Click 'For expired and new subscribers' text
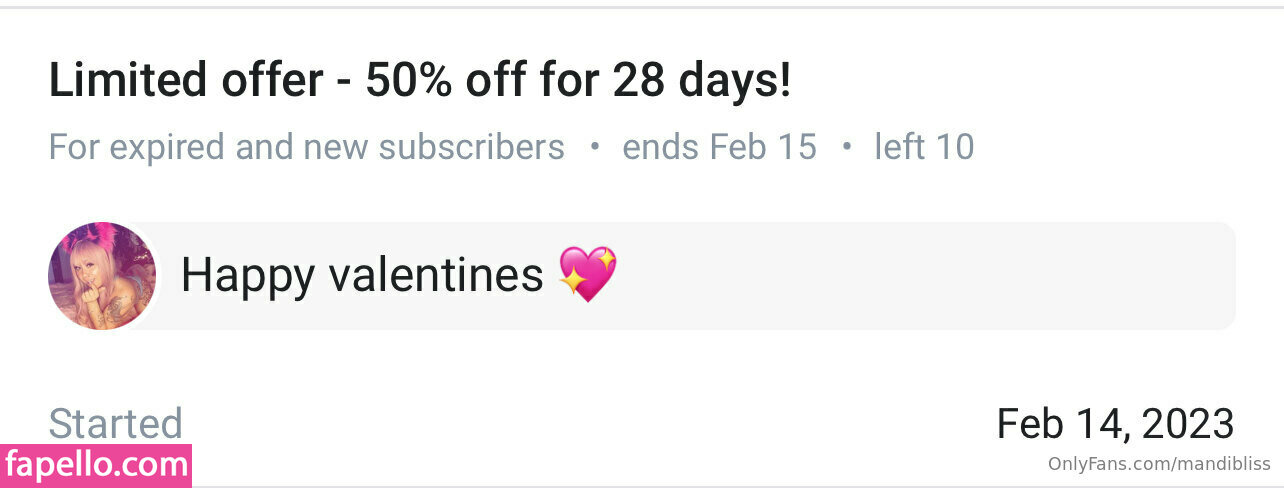This screenshot has height=488, width=1284. click(306, 147)
